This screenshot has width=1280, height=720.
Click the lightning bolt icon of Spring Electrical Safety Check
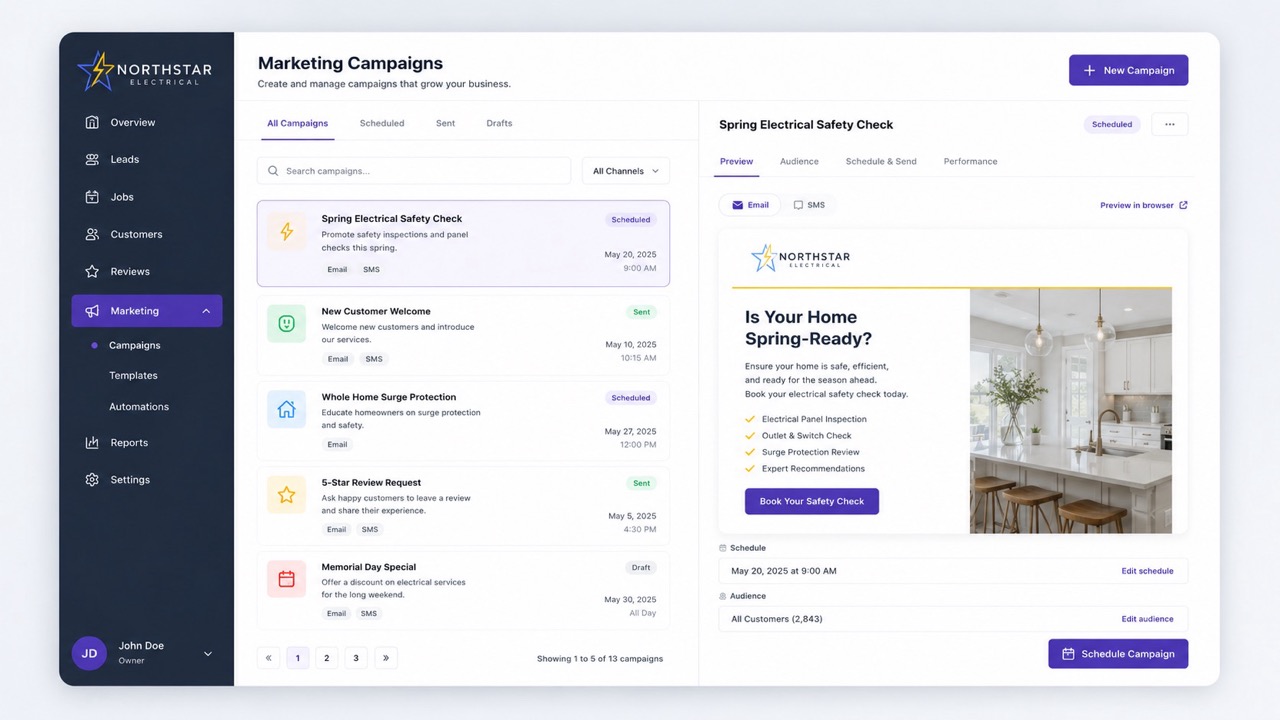click(286, 232)
